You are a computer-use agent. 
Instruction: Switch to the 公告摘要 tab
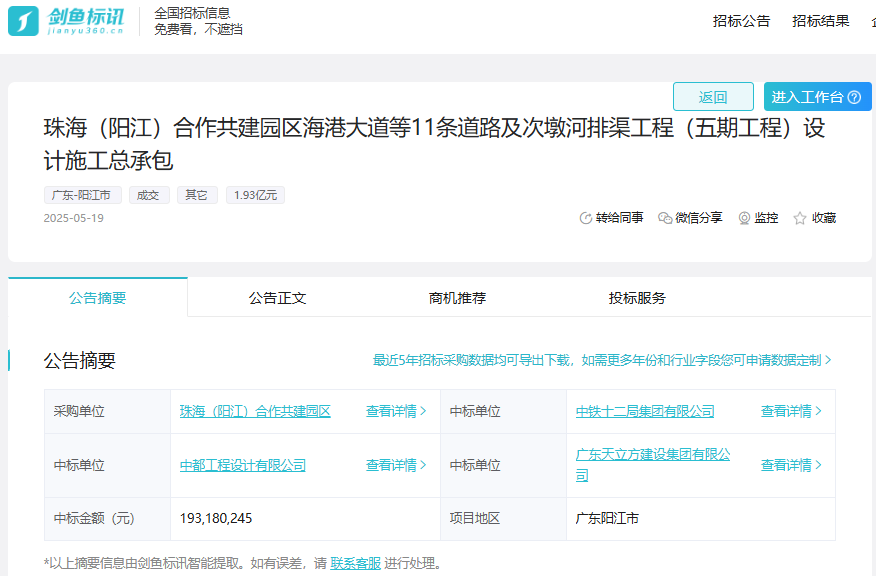98,298
